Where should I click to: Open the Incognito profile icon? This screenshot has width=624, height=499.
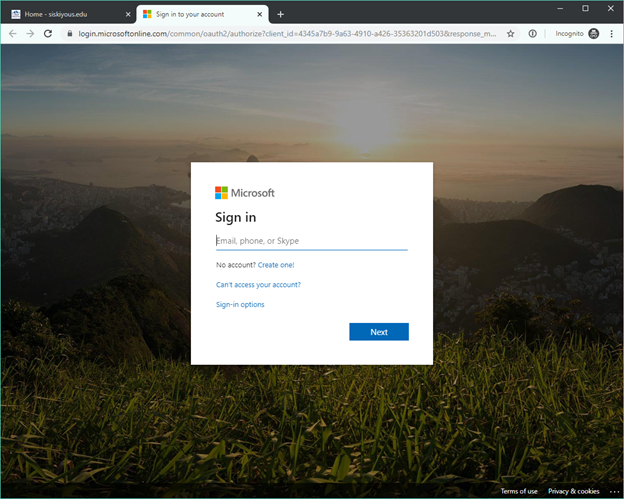[593, 34]
